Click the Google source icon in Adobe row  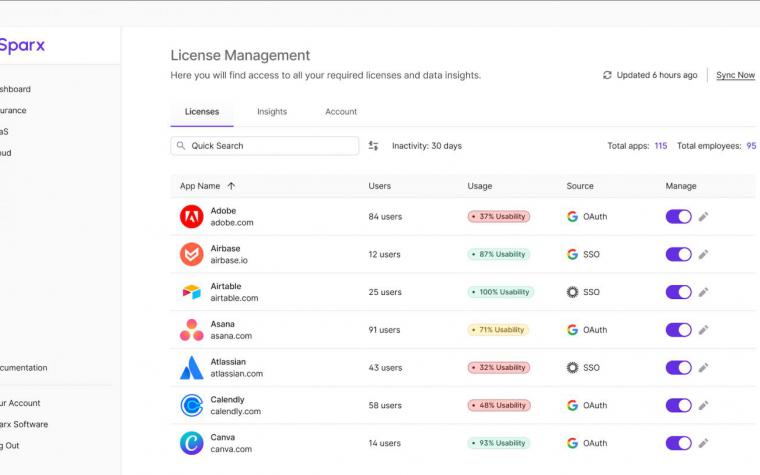click(572, 217)
